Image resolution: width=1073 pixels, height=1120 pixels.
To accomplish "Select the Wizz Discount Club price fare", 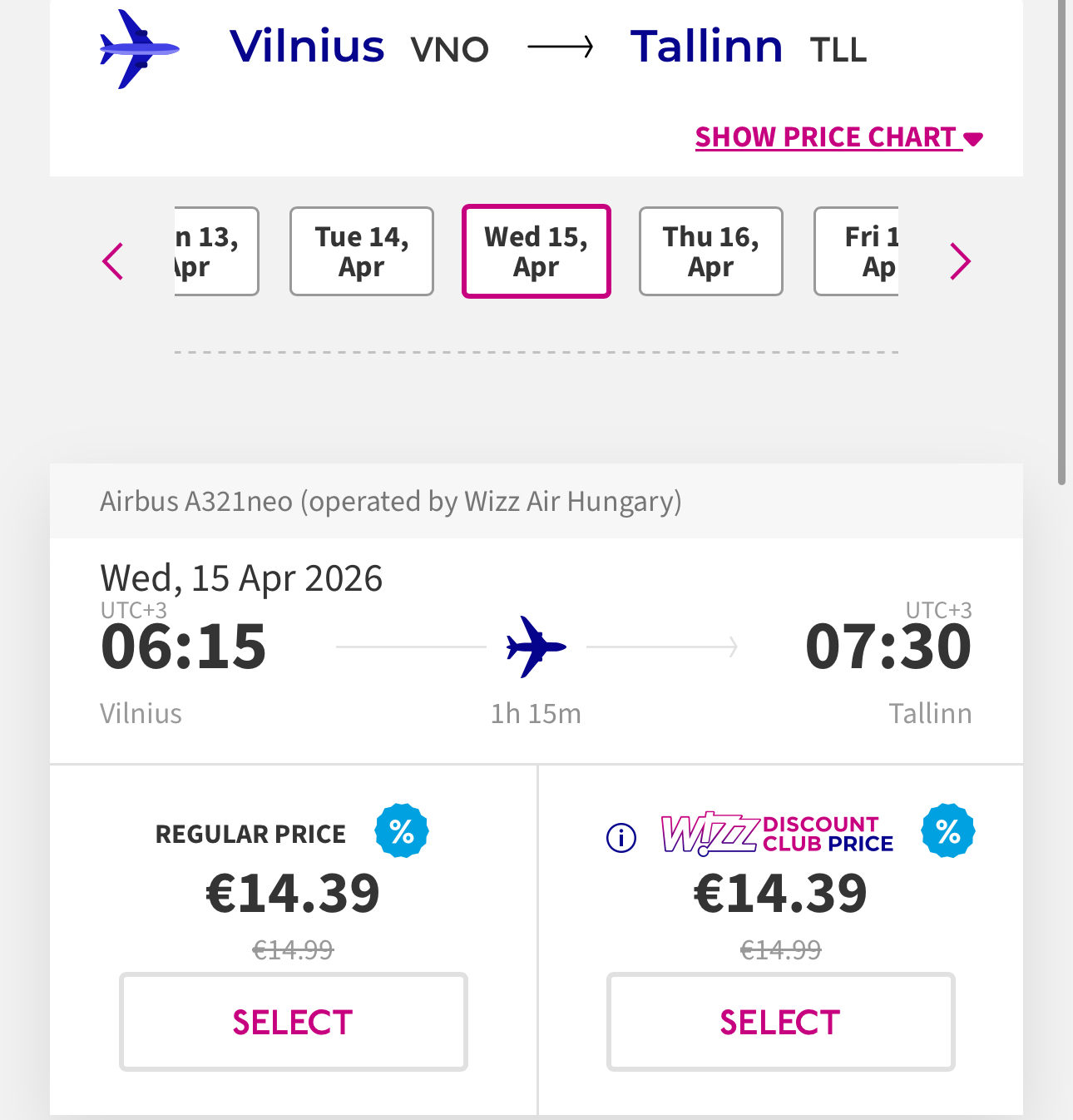I will [780, 1022].
